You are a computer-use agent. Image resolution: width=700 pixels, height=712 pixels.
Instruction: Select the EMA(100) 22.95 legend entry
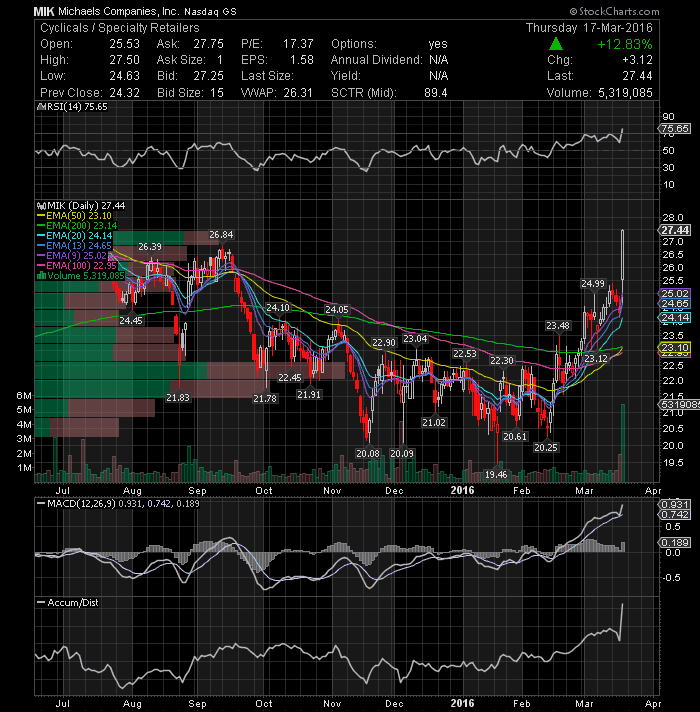click(x=77, y=266)
